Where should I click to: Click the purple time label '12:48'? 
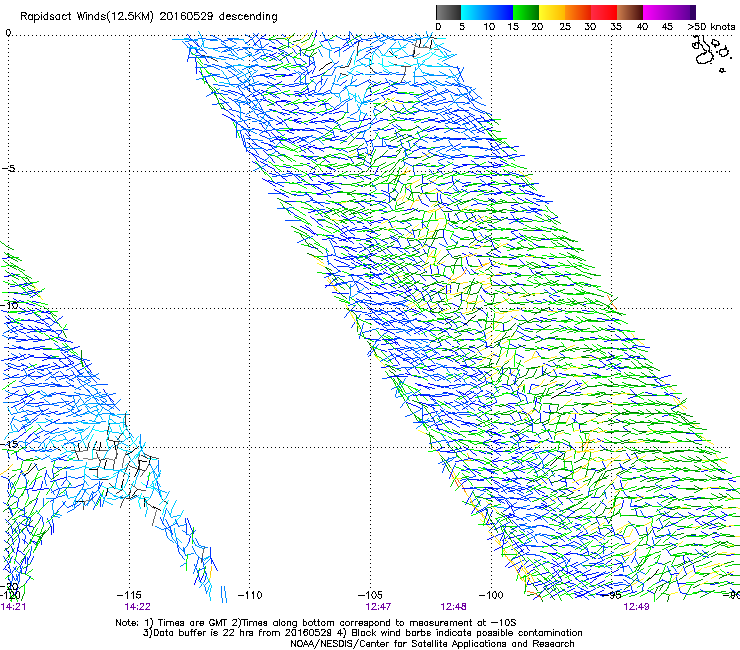(454, 607)
